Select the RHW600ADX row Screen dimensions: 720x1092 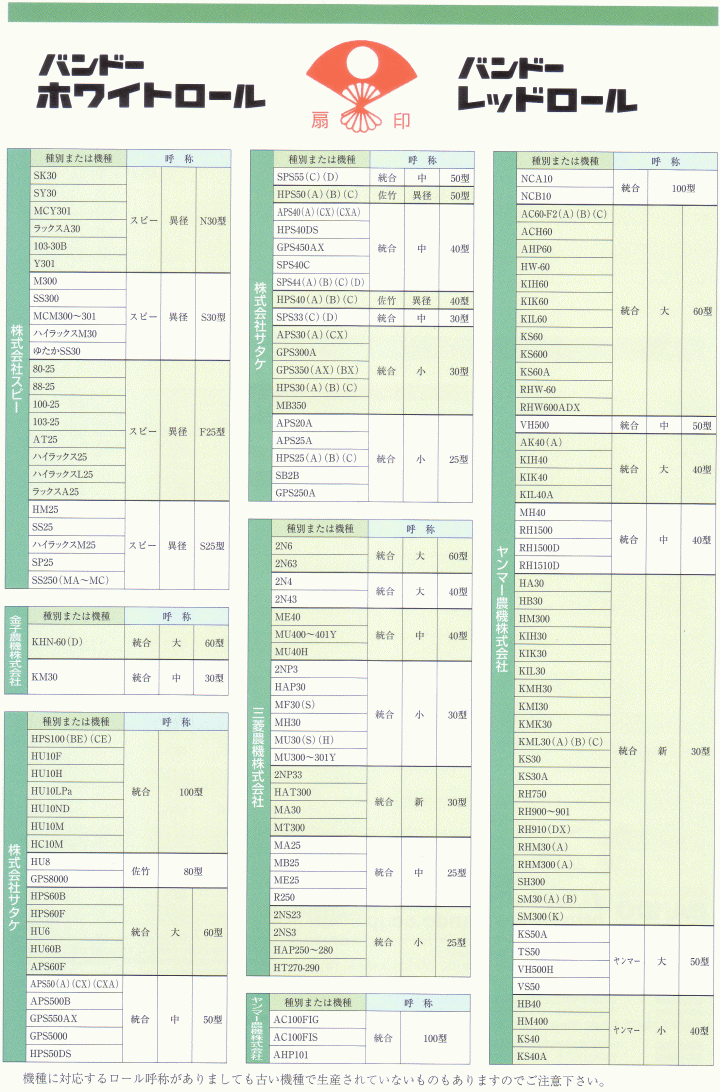coord(565,407)
